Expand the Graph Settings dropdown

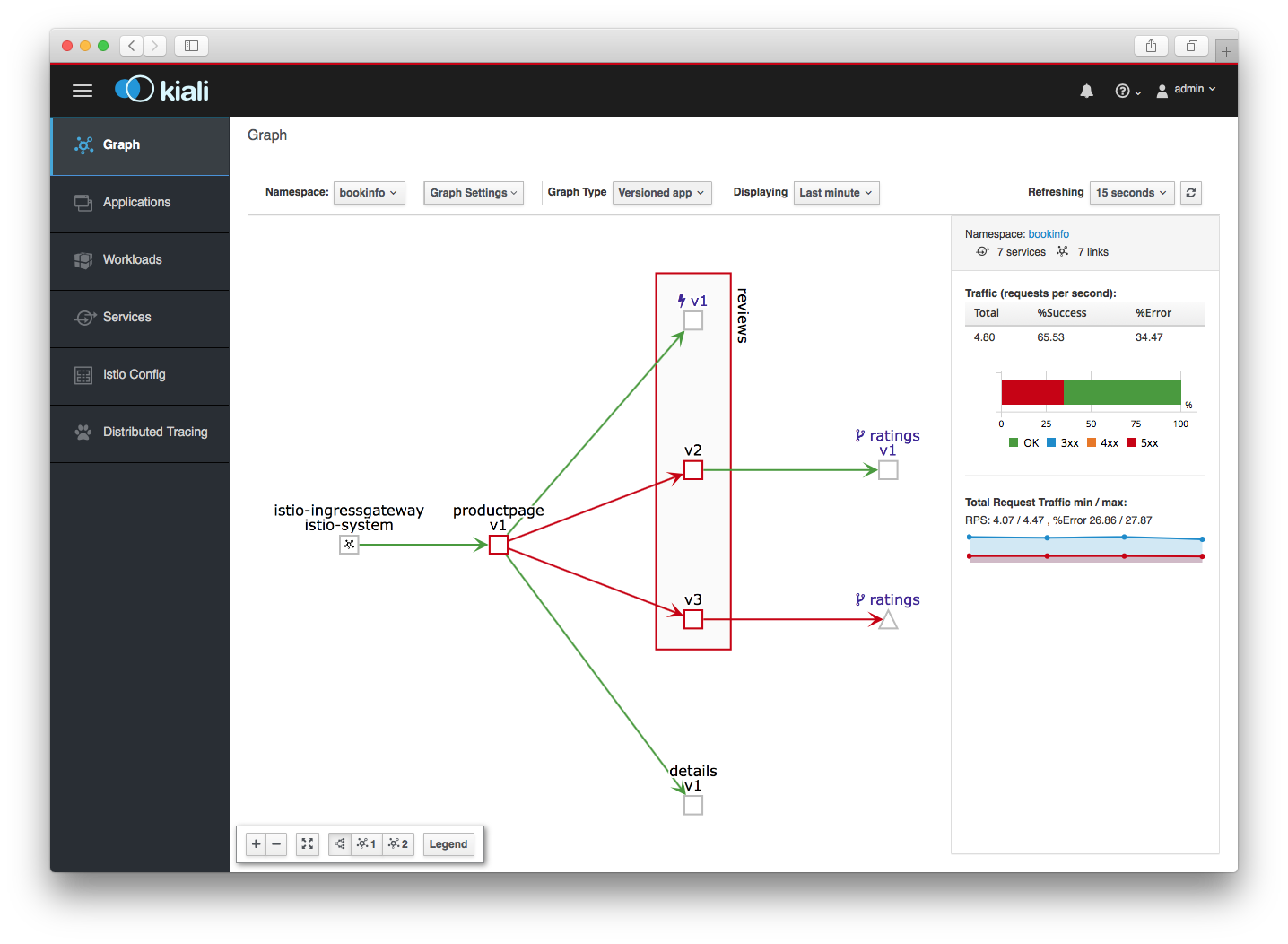tap(474, 193)
